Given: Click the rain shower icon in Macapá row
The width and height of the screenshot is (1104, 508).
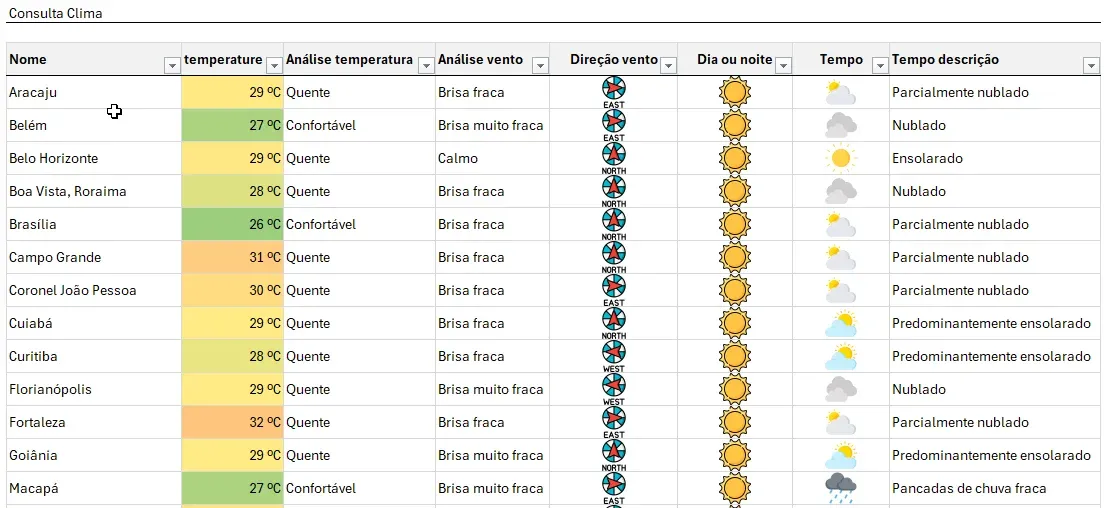Looking at the screenshot, I should [x=841, y=488].
